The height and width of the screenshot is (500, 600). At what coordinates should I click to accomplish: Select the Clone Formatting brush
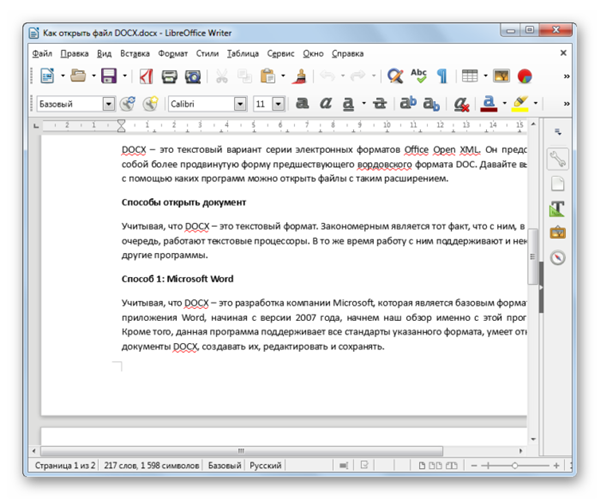[299, 76]
